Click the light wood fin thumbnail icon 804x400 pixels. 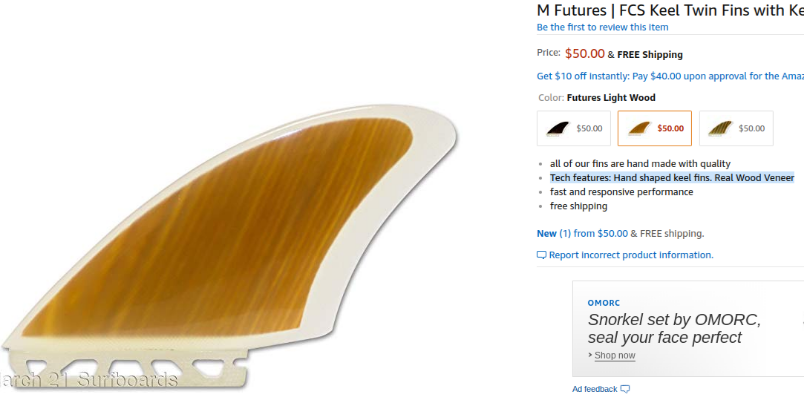coord(639,128)
